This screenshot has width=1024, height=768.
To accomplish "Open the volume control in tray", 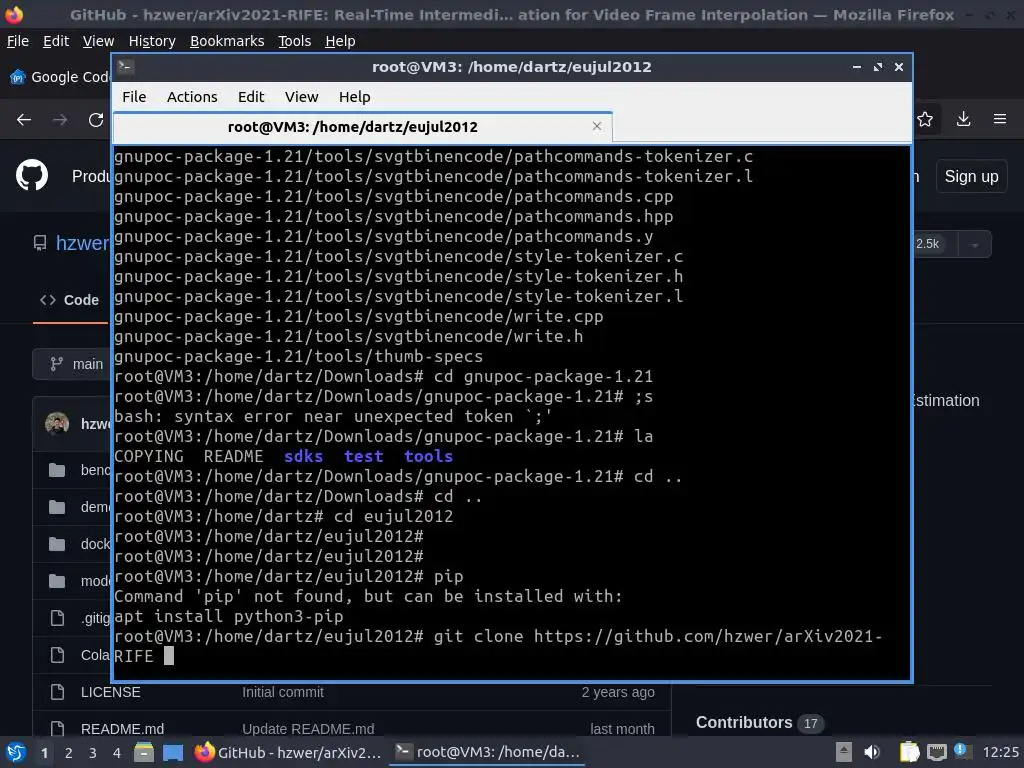I will click(x=872, y=752).
